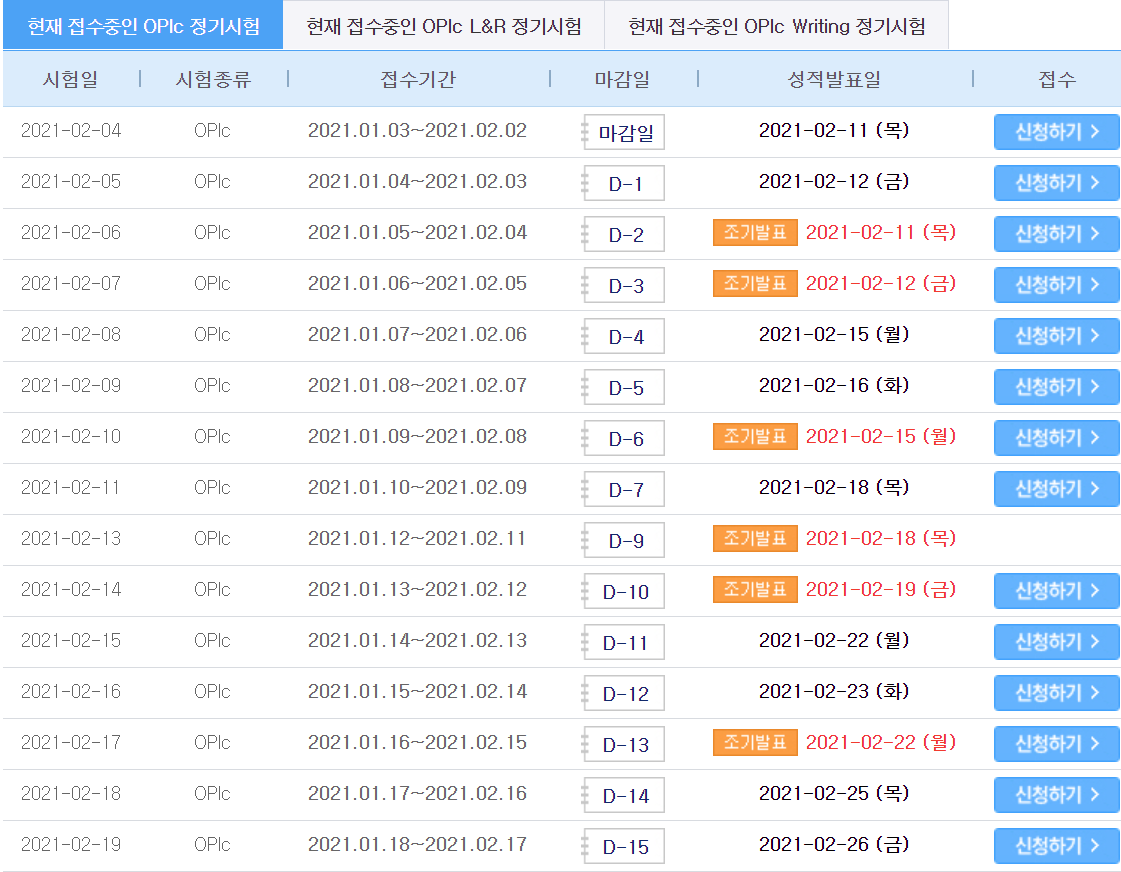This screenshot has height=872, width=1121.
Task: Click 신청하기 in the 2021-02-16 row
Action: [x=1056, y=693]
